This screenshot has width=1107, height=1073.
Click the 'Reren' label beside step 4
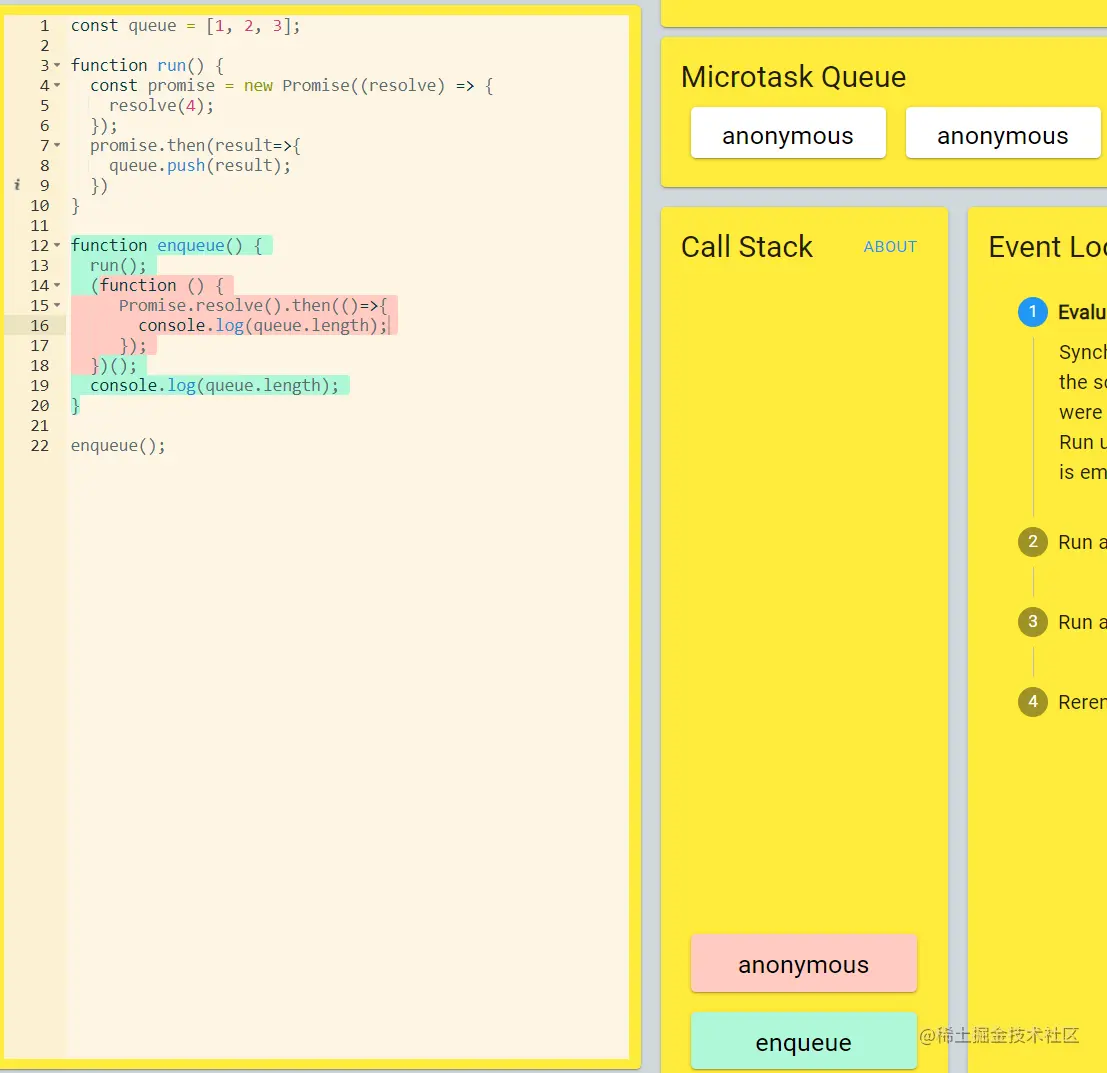[1082, 702]
